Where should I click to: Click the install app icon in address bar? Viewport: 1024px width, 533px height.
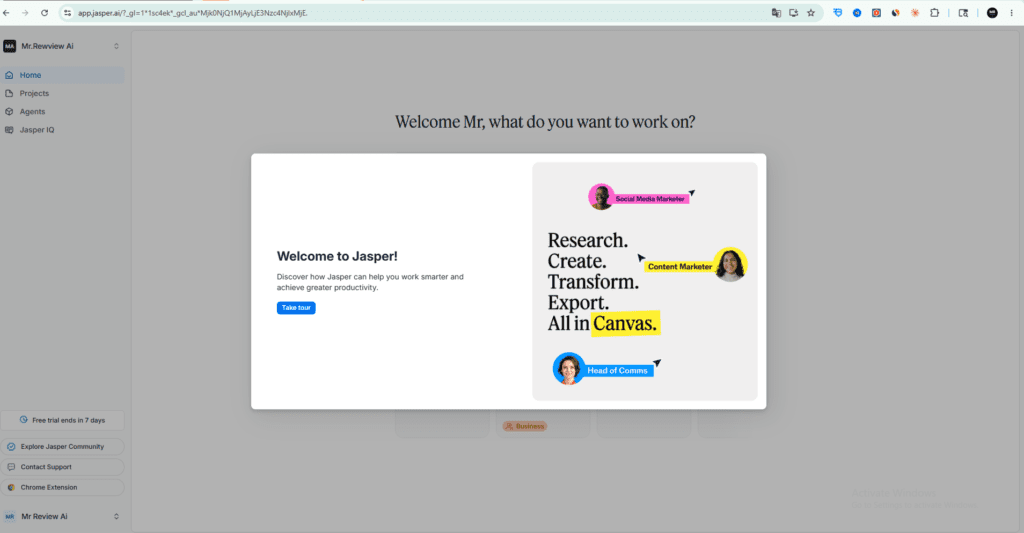tap(793, 12)
